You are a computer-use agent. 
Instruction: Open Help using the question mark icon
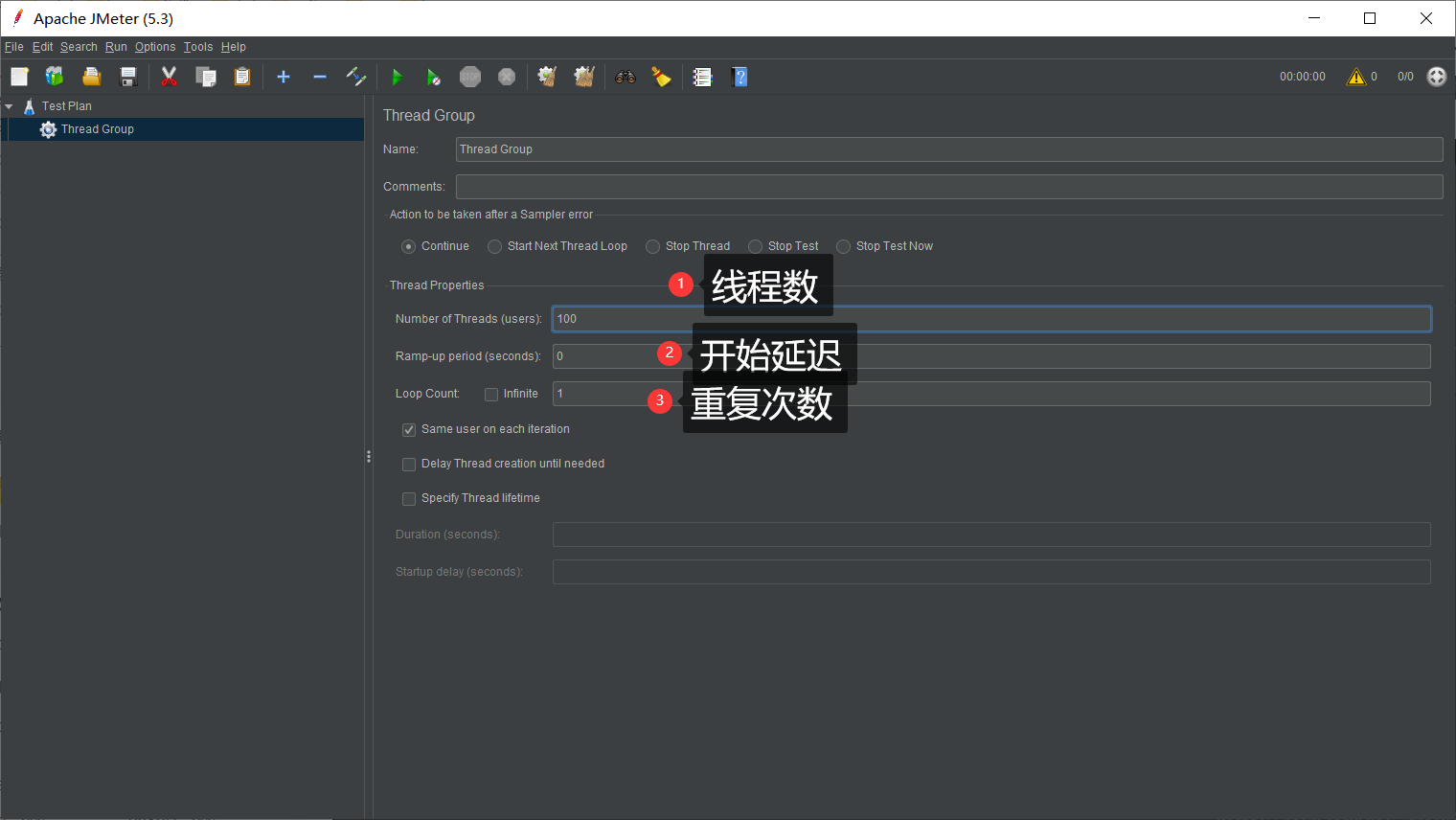coord(739,77)
